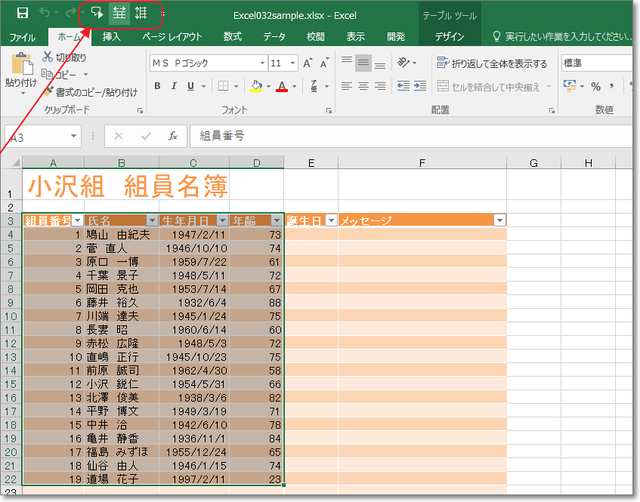Click the ファイル (File) button
Viewport: 640px width, 502px height.
[x=22, y=37]
